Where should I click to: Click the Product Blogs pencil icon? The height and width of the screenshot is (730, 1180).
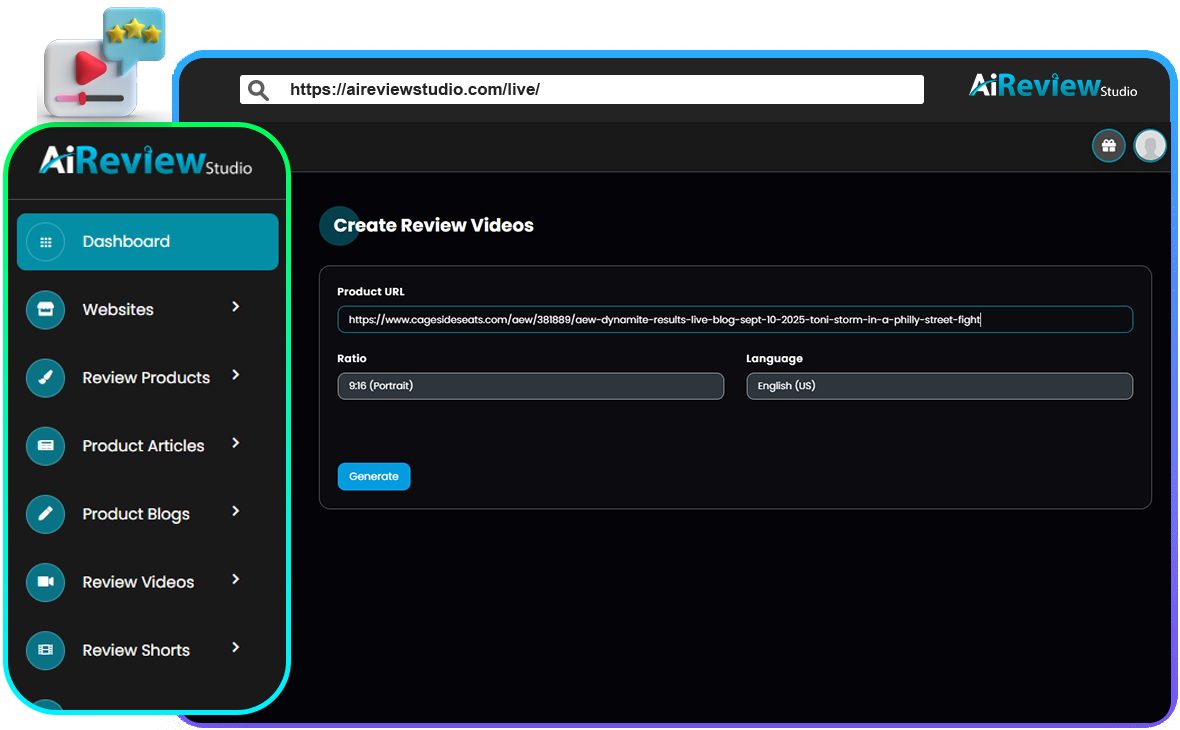(45, 514)
